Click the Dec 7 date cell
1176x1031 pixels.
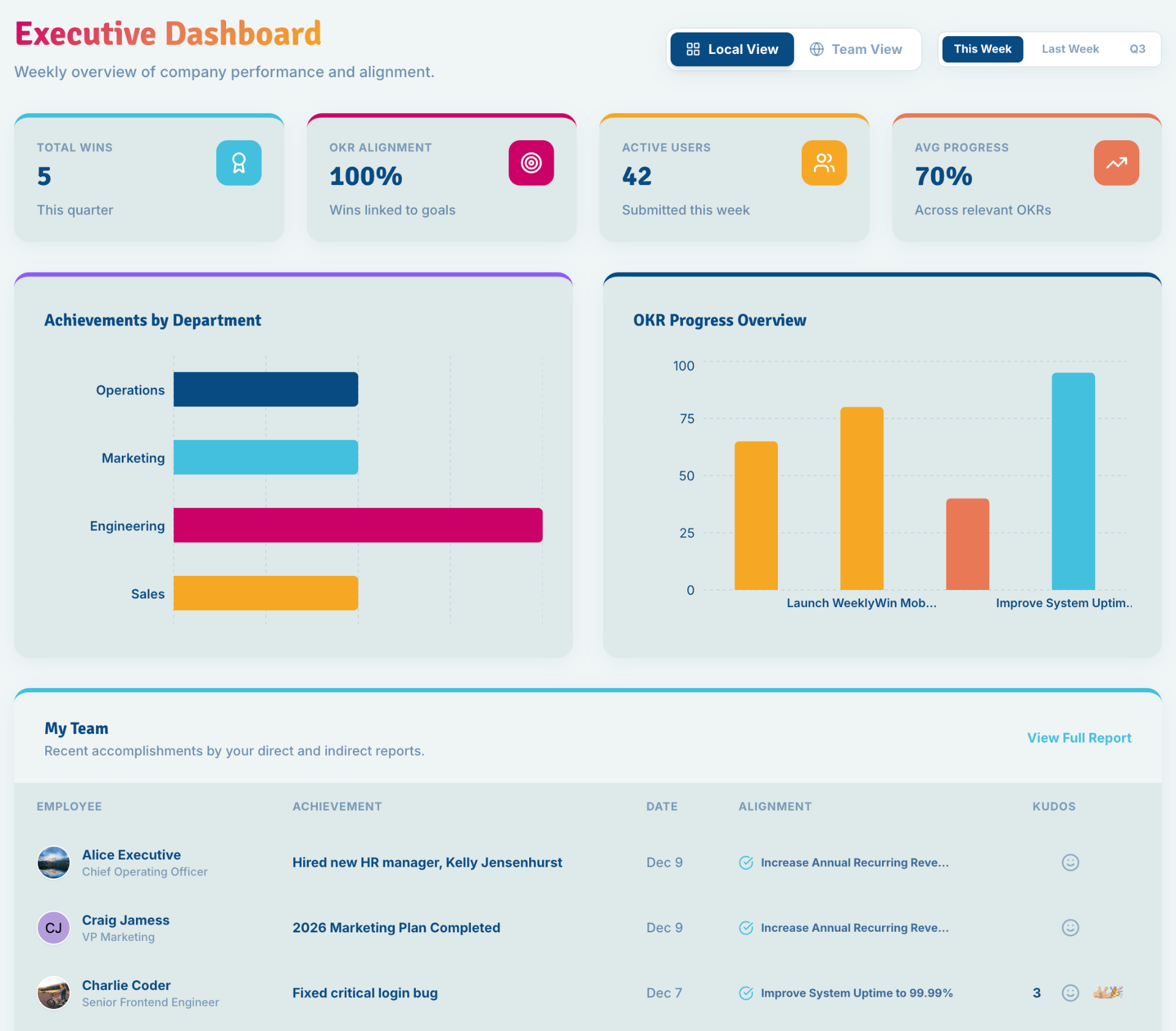(x=664, y=993)
